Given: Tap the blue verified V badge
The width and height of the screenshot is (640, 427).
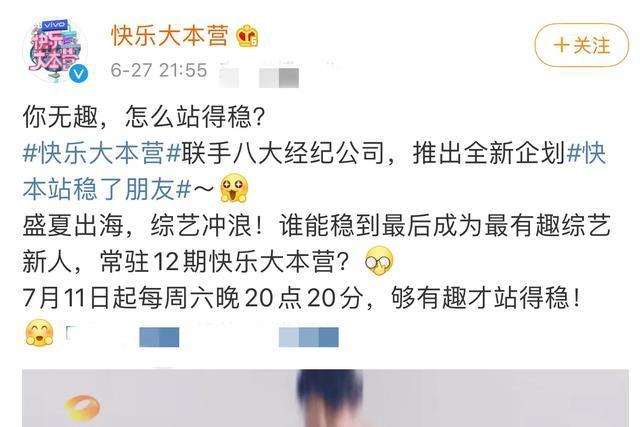Looking at the screenshot, I should tap(78, 74).
